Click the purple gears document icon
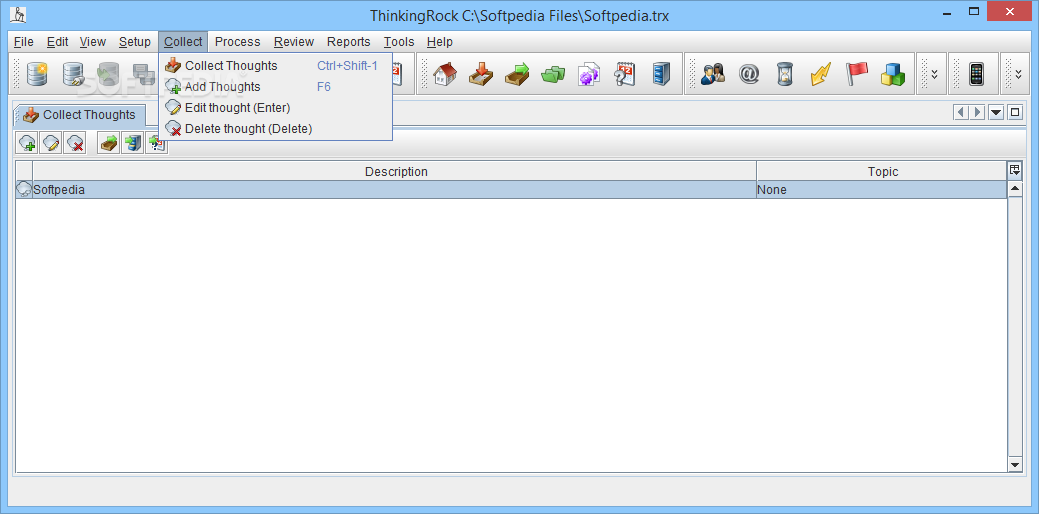1039x514 pixels. point(588,74)
